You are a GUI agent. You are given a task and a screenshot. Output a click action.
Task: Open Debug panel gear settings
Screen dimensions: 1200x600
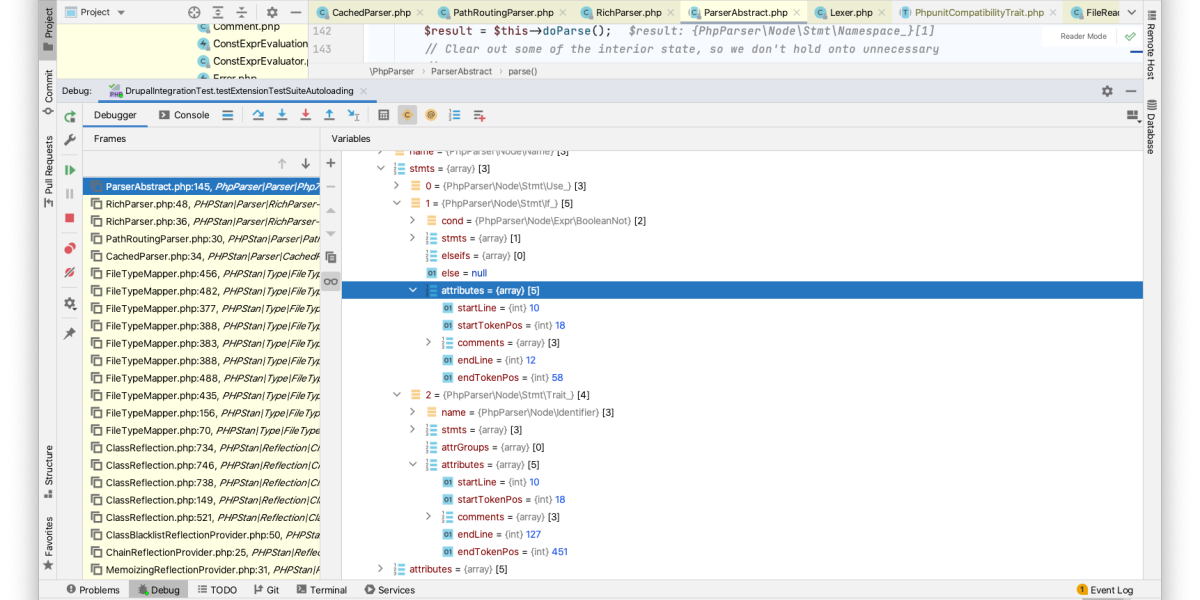click(1107, 90)
